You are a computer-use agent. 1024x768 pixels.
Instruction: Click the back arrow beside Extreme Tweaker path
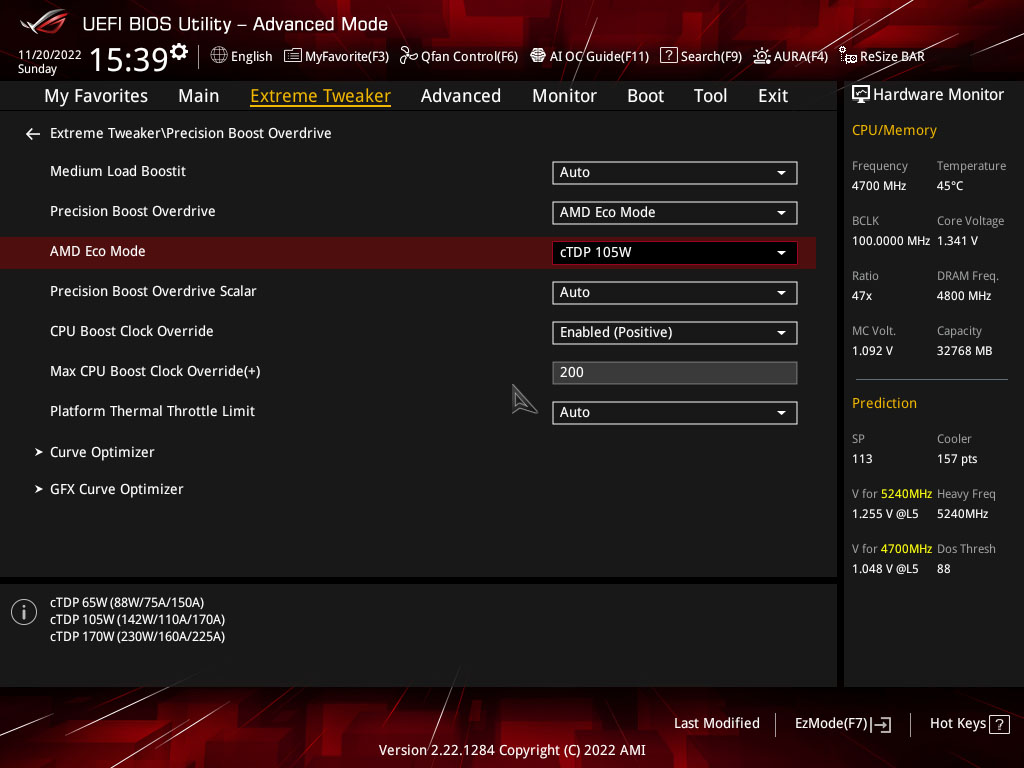(x=33, y=134)
